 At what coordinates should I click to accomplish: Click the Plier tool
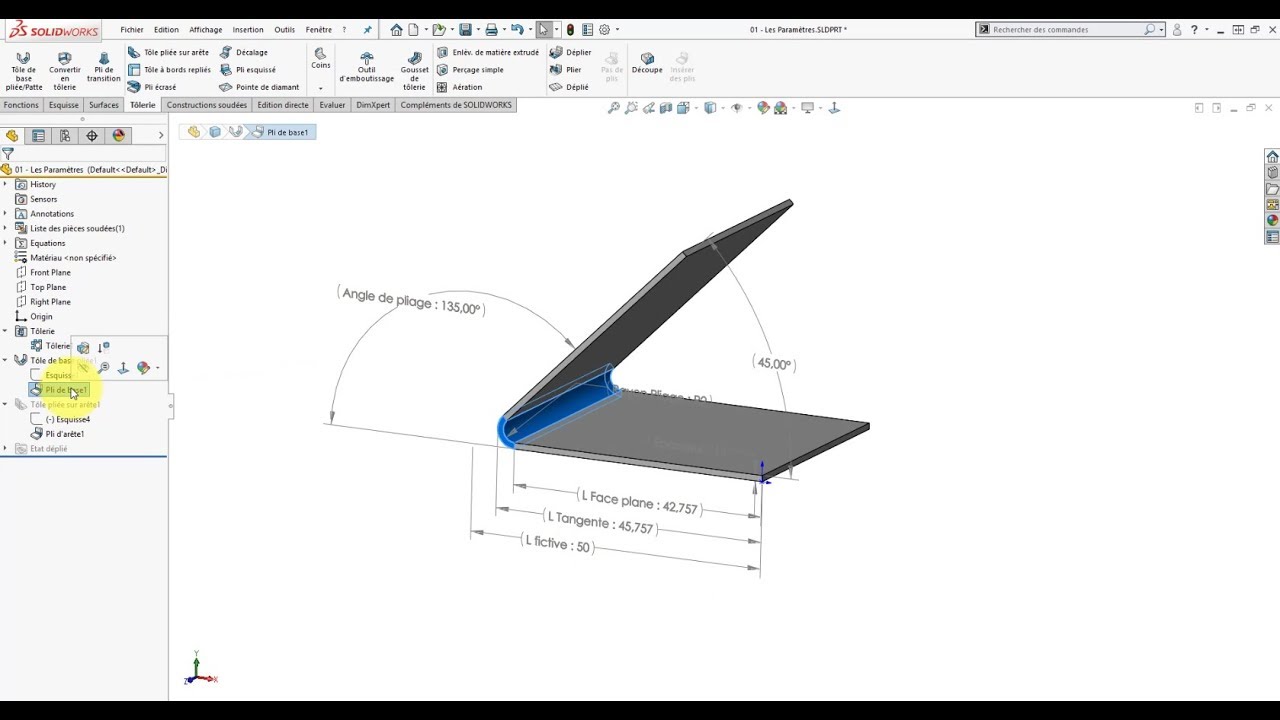pyautogui.click(x=565, y=70)
